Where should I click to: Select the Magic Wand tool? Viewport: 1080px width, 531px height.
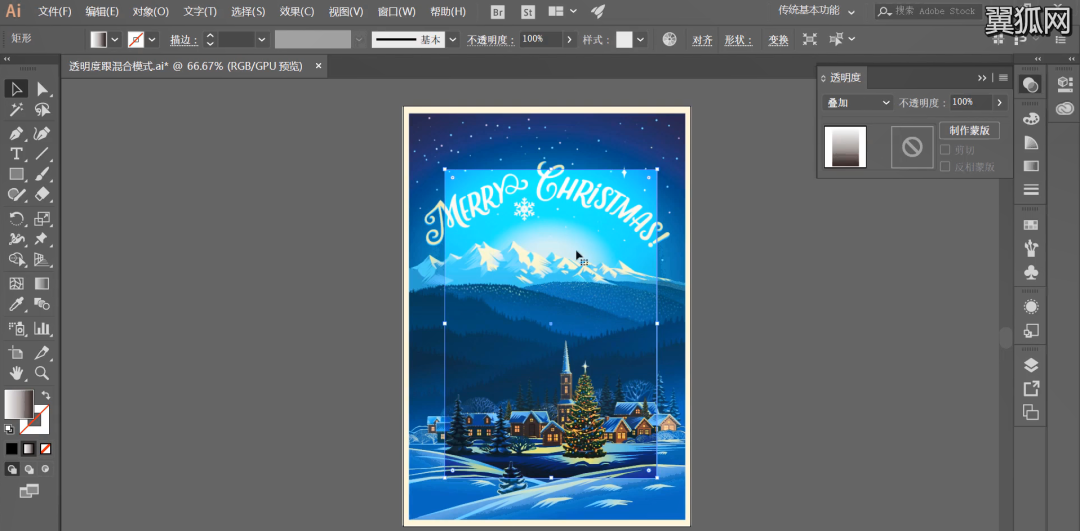(17, 110)
